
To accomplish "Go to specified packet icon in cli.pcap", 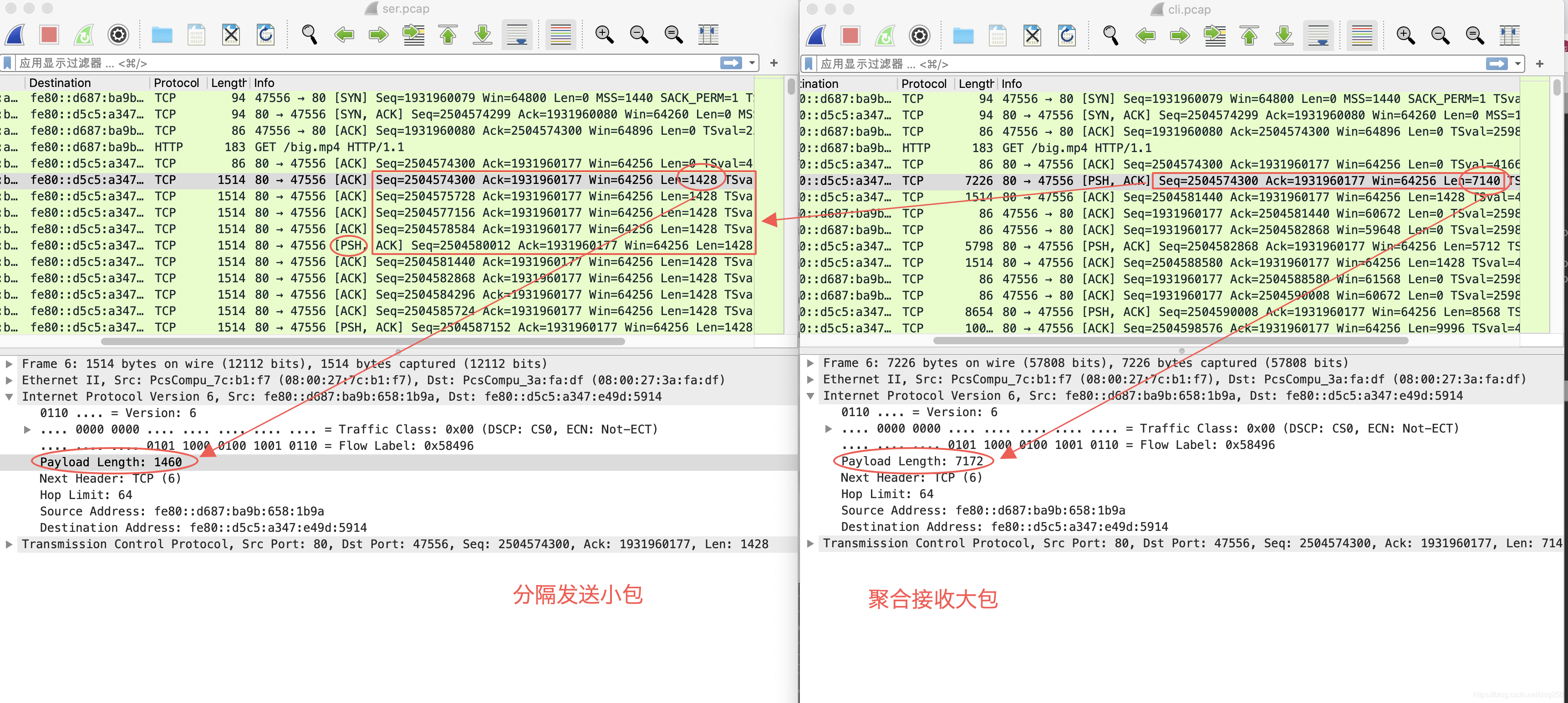I will [x=1214, y=36].
